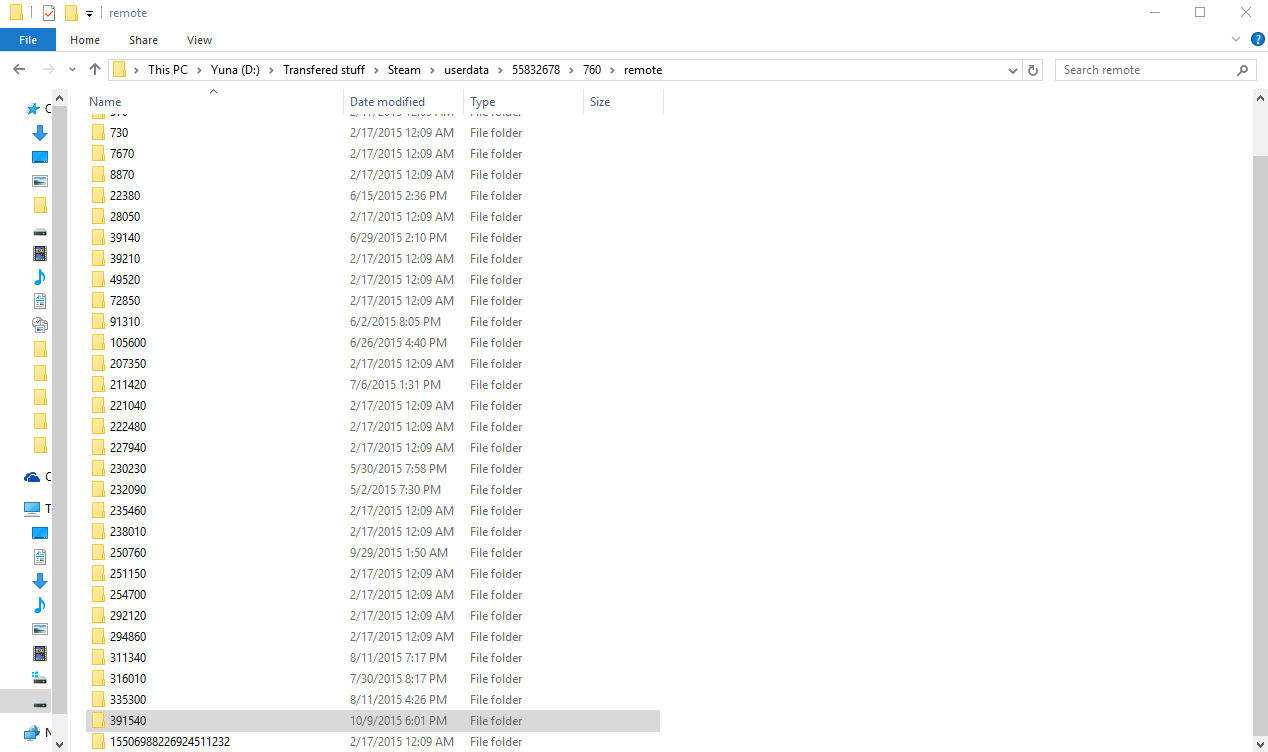Open the recent locations dropdown arrow
Screen dimensions: 1268x752
click(72, 70)
